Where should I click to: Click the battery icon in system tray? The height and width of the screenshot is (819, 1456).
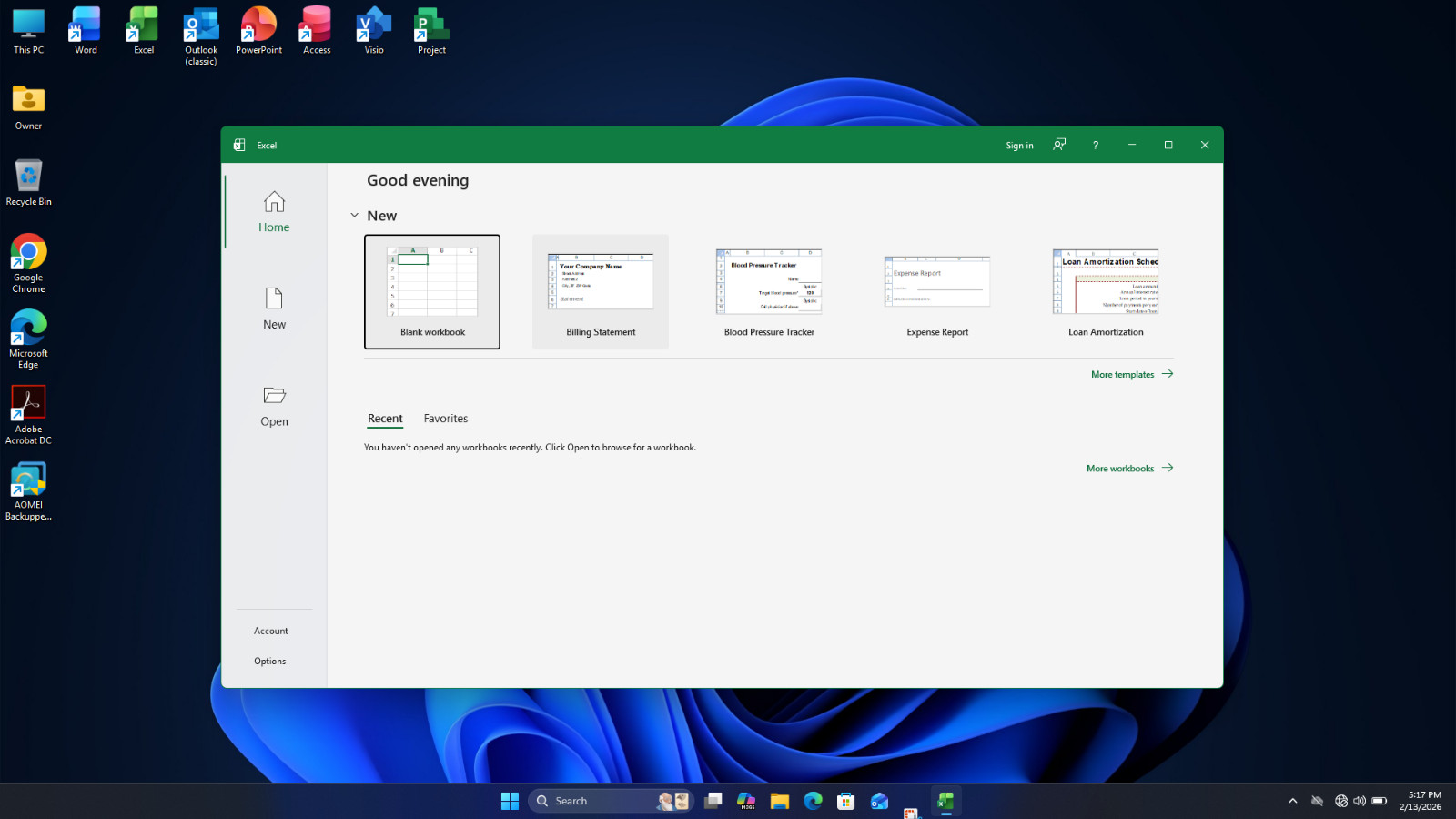pyautogui.click(x=1380, y=801)
